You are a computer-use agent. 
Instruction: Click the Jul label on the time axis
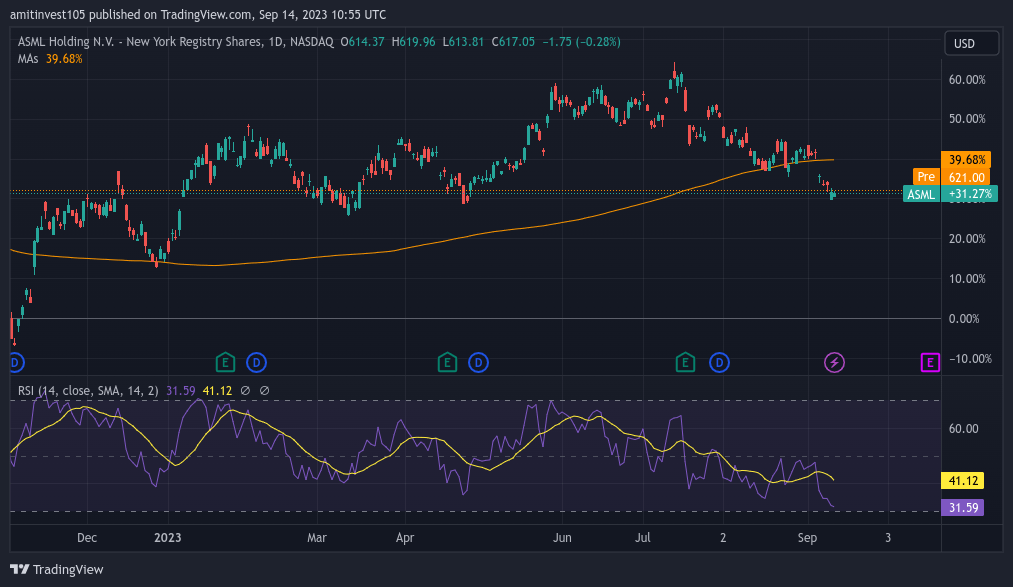(x=643, y=538)
